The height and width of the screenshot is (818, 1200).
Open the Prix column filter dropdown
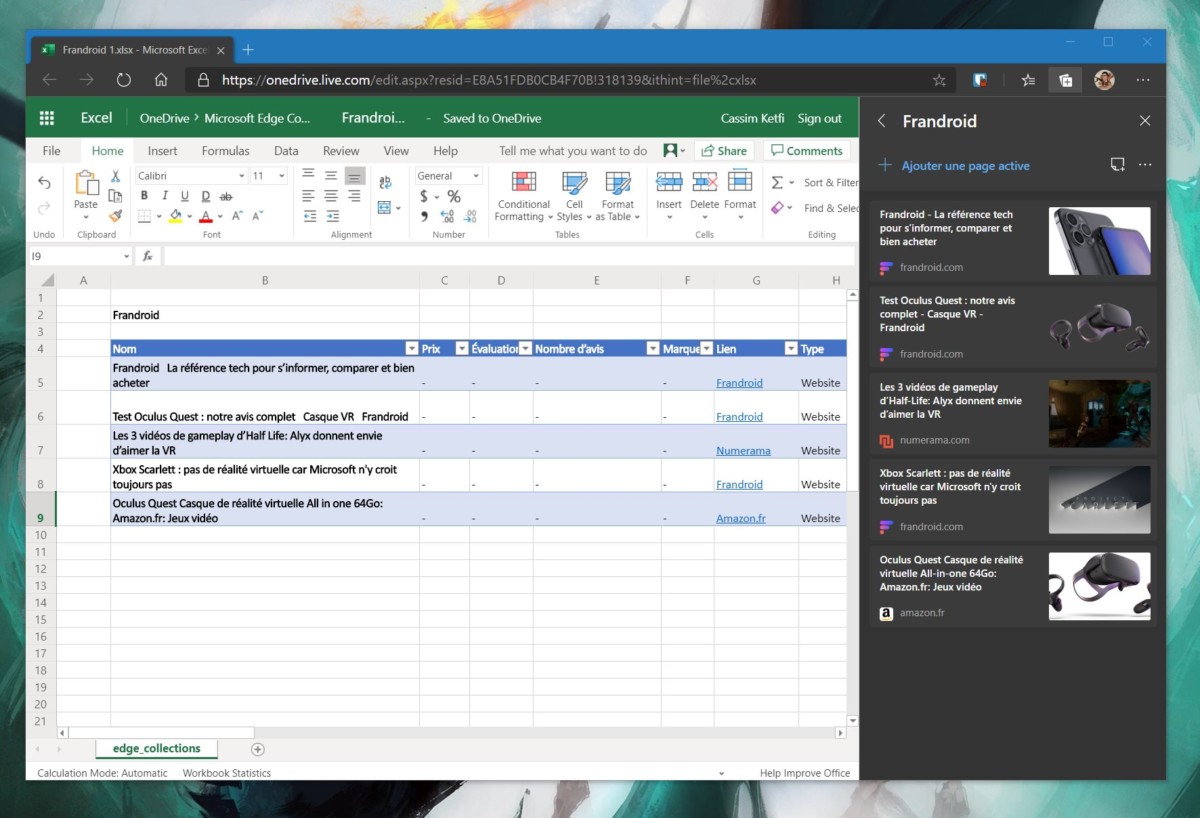click(462, 349)
